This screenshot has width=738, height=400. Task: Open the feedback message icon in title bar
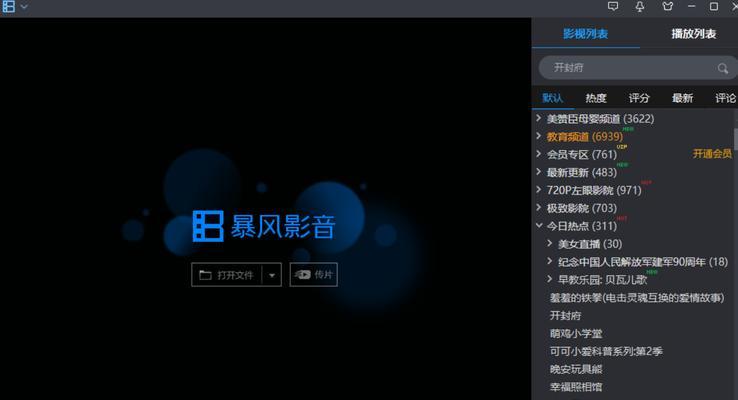[613, 6]
